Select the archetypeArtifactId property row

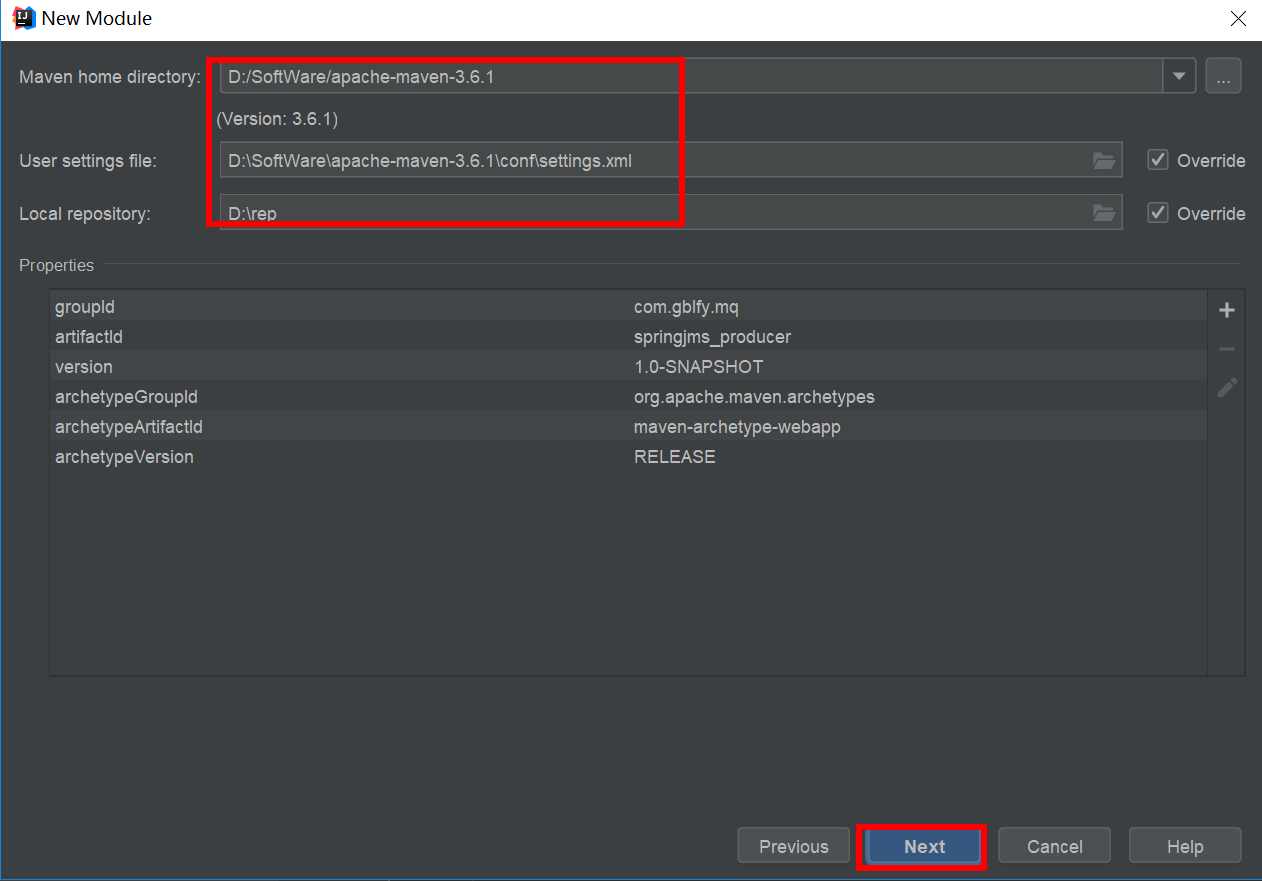click(x=628, y=427)
